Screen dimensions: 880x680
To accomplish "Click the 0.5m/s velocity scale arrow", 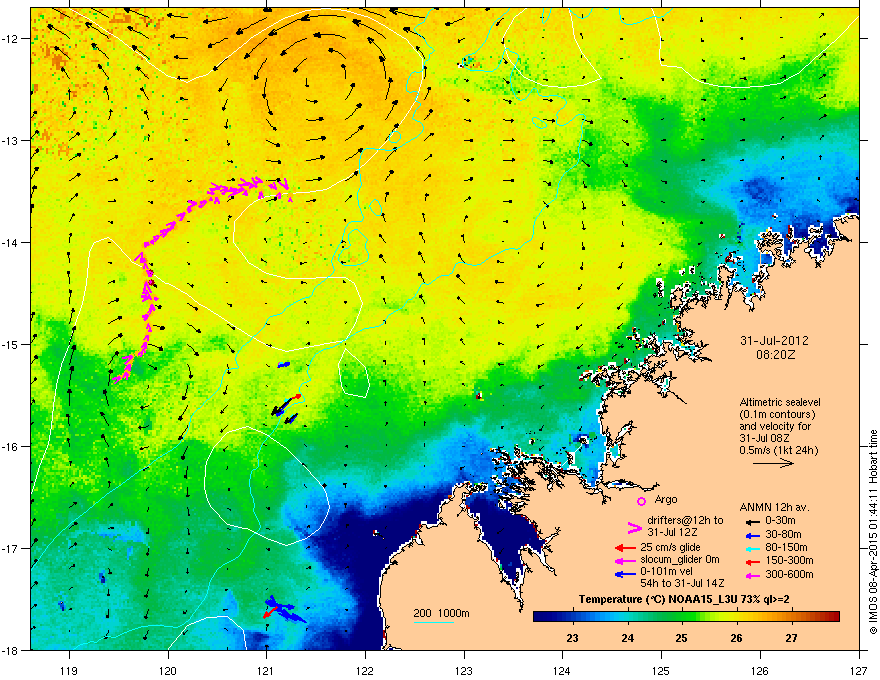I will point(773,463).
